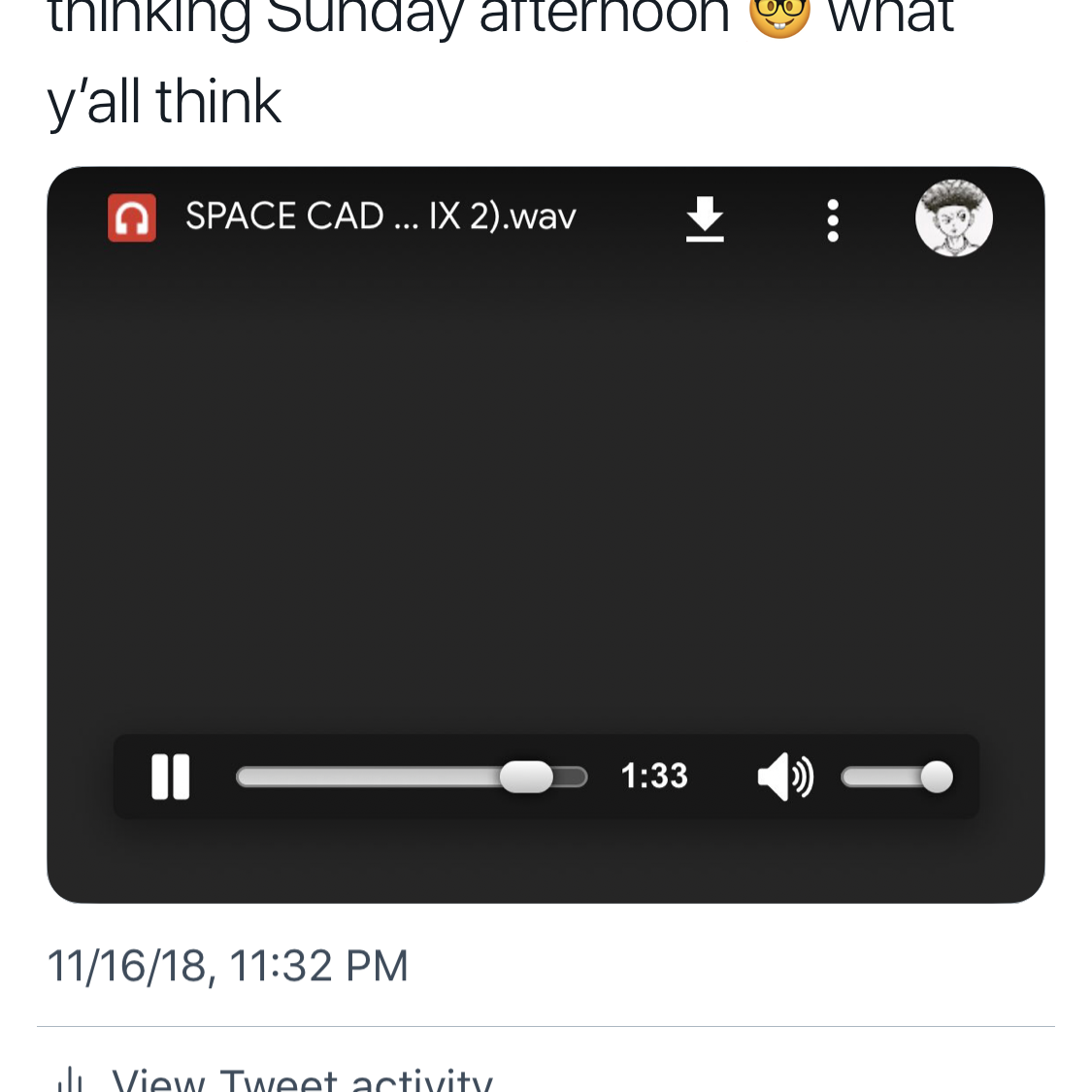This screenshot has width=1092, height=1092.
Task: Open the 11/16/18, 11:32 PM tweet timestamp
Action: pyautogui.click(x=228, y=966)
